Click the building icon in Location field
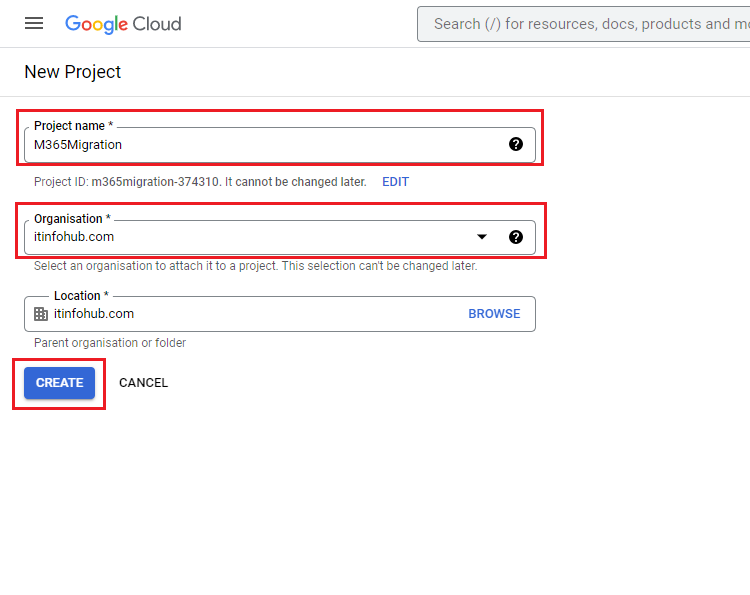 (x=41, y=314)
